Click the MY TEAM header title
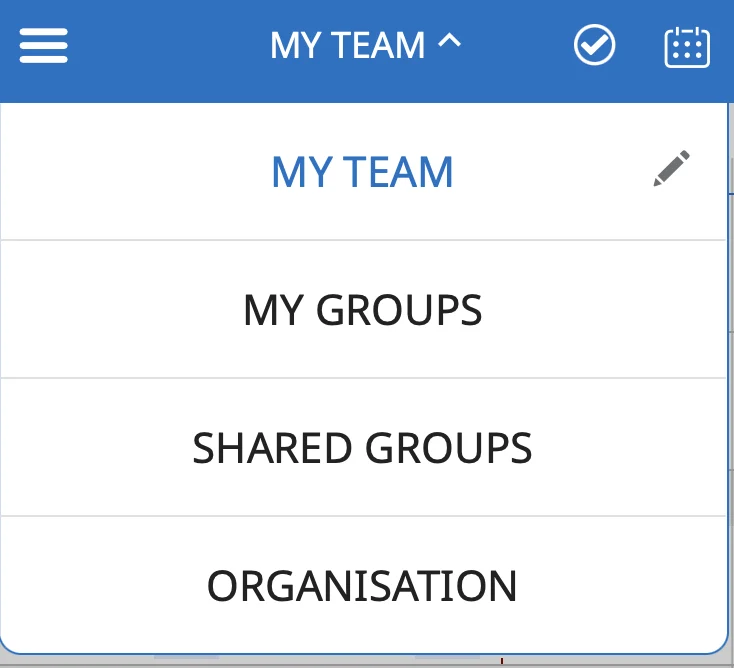The image size is (734, 668). (x=347, y=45)
